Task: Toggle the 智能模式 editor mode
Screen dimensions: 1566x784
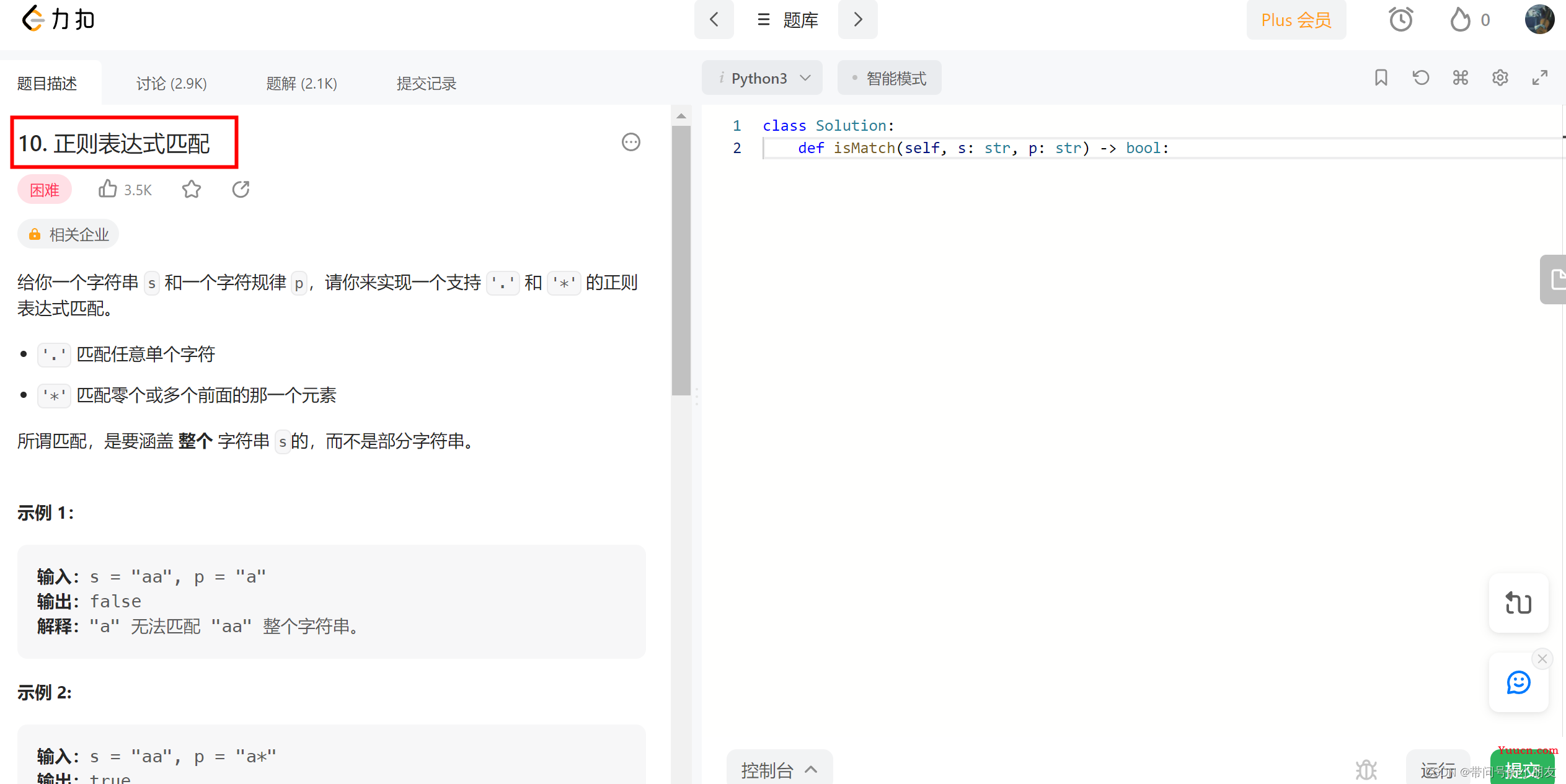Action: (889, 78)
